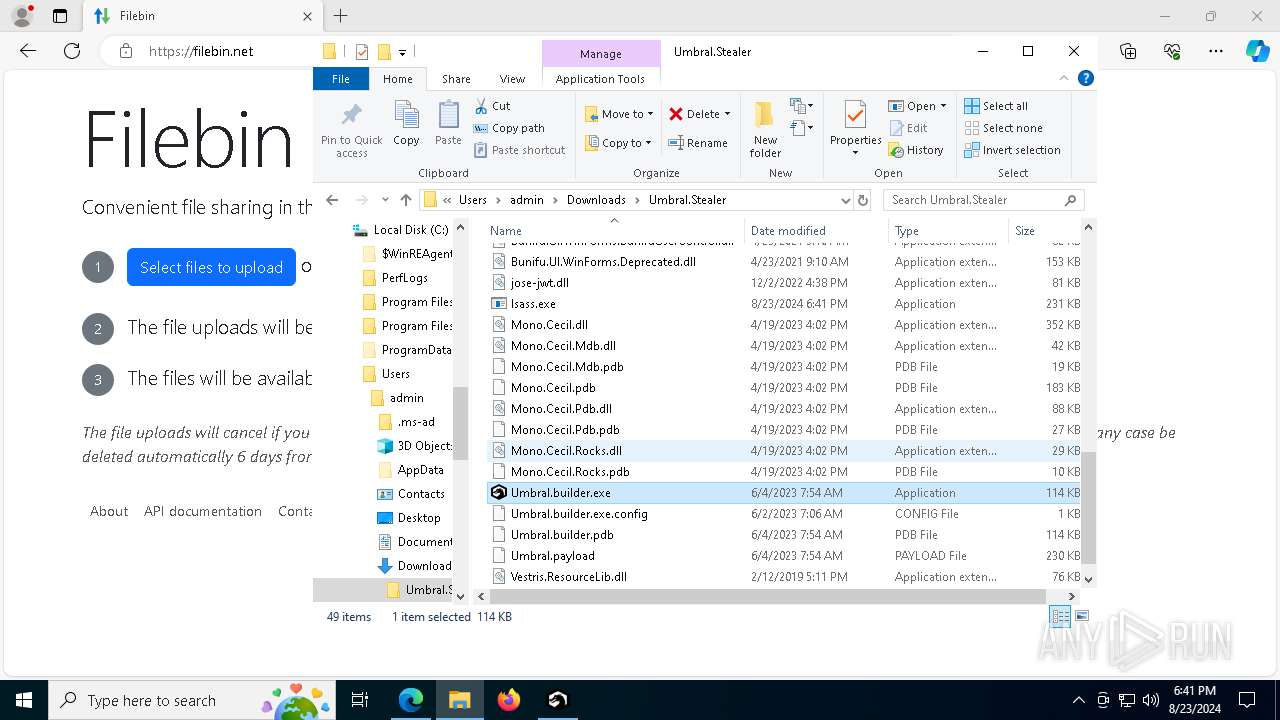Click the Rename command

(698, 143)
